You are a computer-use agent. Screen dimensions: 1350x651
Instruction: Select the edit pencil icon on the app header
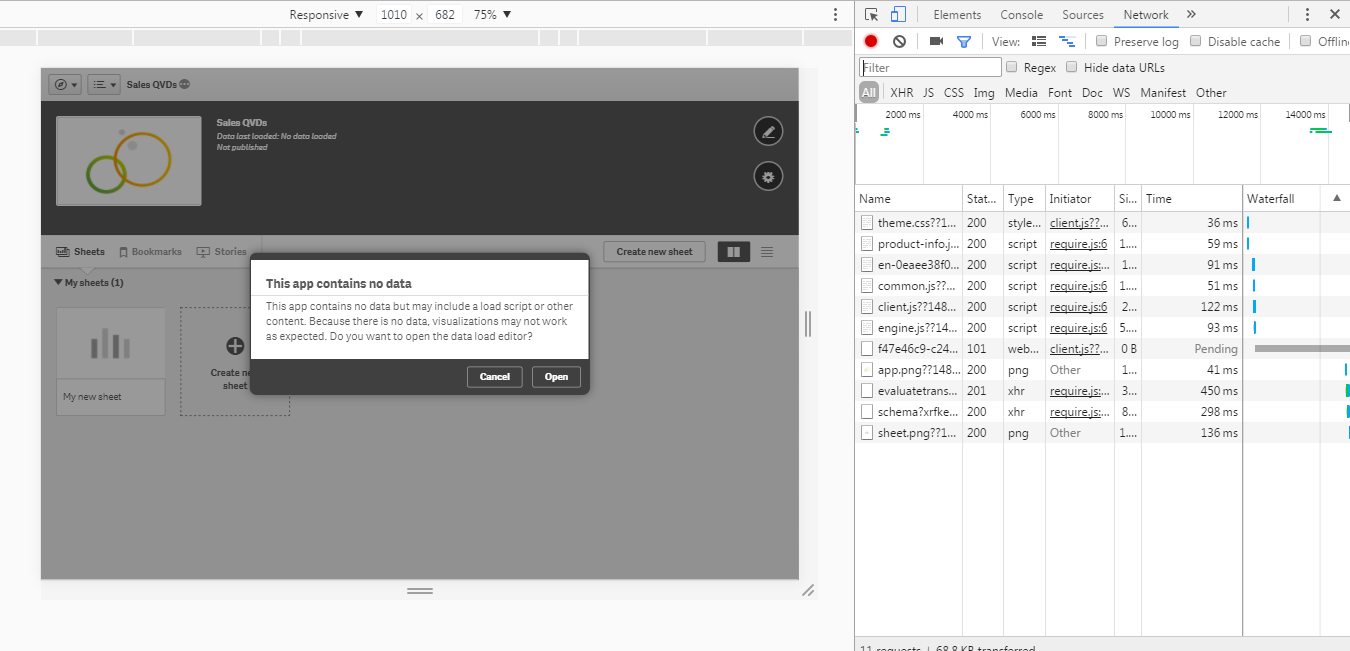pyautogui.click(x=767, y=131)
